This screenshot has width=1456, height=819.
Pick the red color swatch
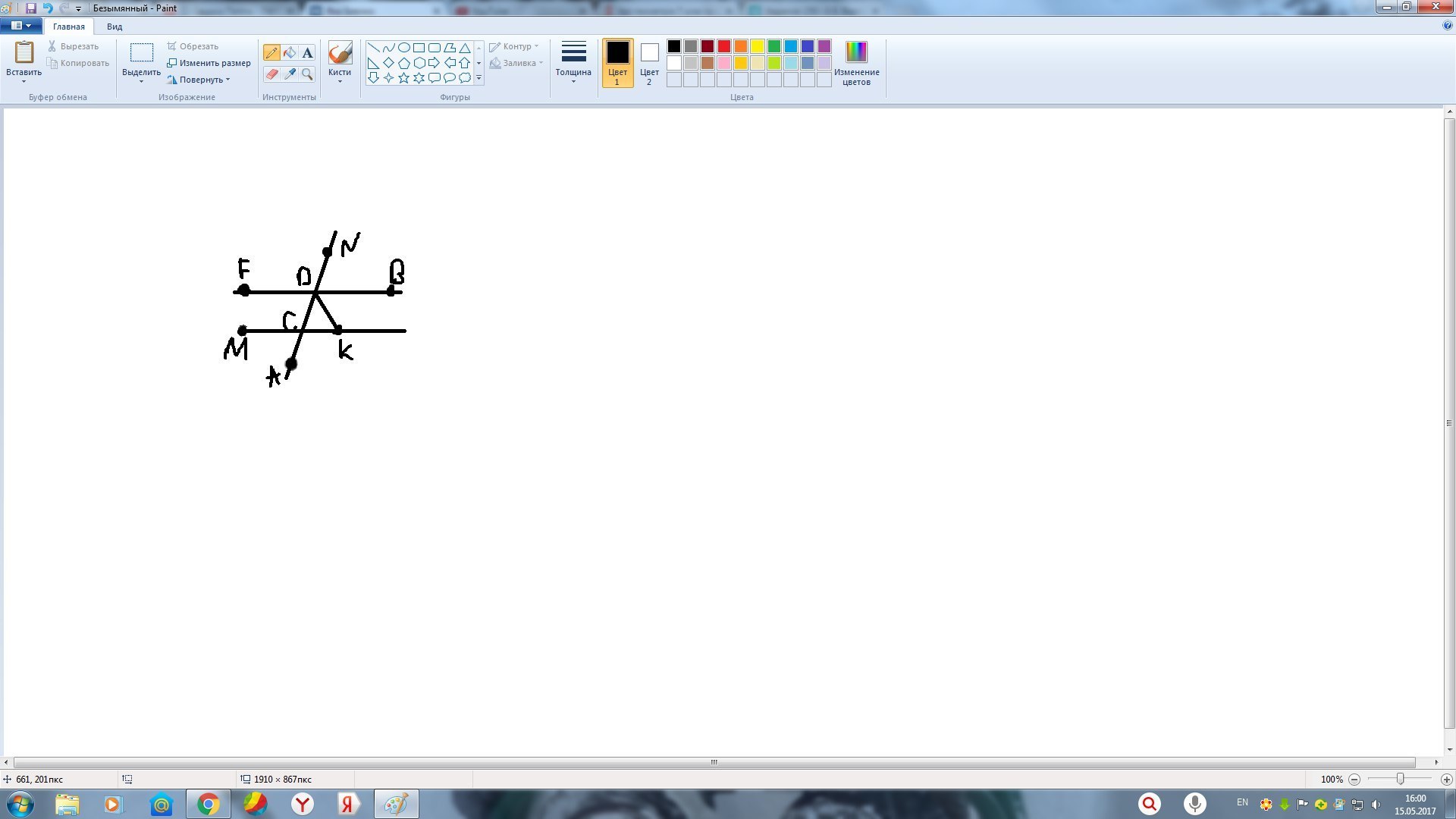tap(724, 46)
